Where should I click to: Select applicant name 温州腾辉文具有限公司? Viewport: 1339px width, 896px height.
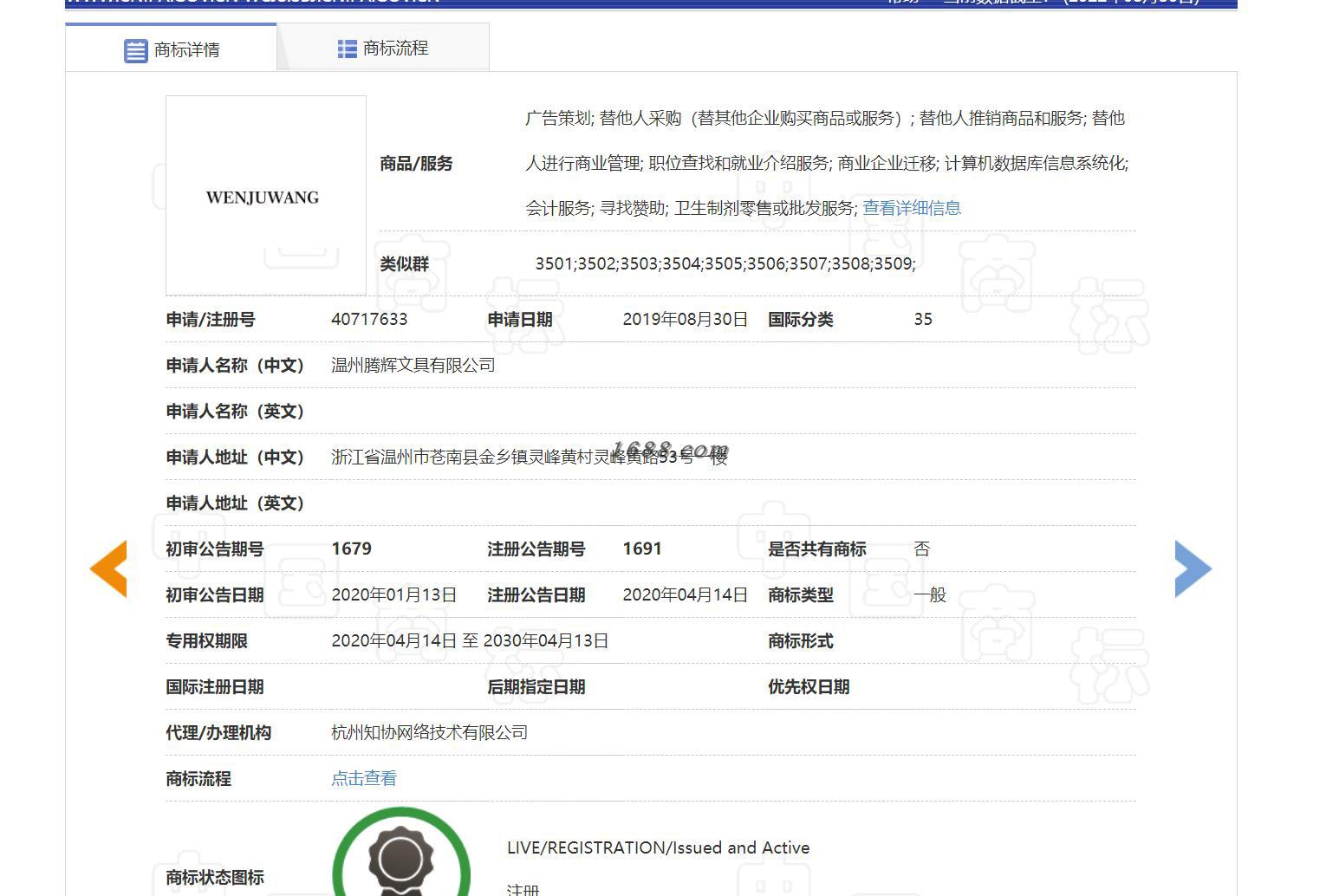(413, 365)
